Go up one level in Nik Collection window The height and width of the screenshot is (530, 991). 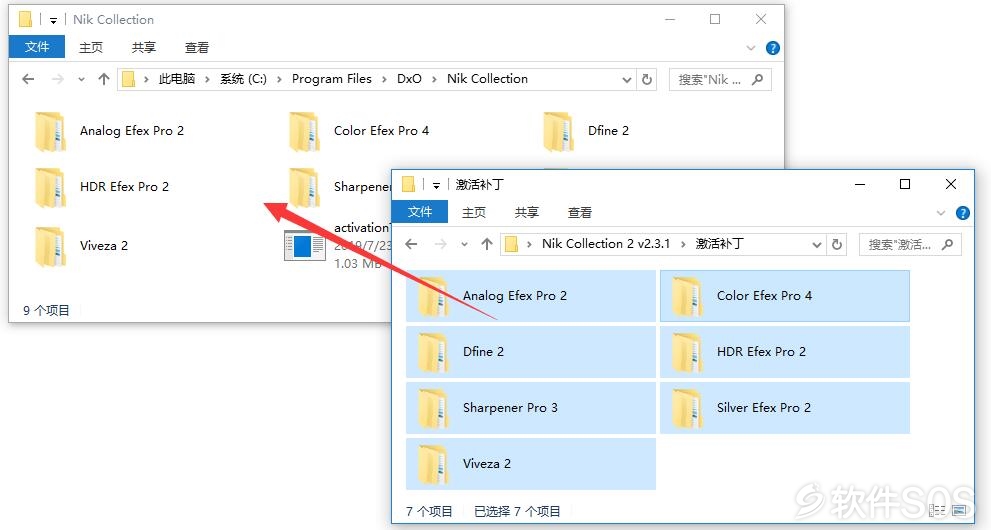pos(104,79)
